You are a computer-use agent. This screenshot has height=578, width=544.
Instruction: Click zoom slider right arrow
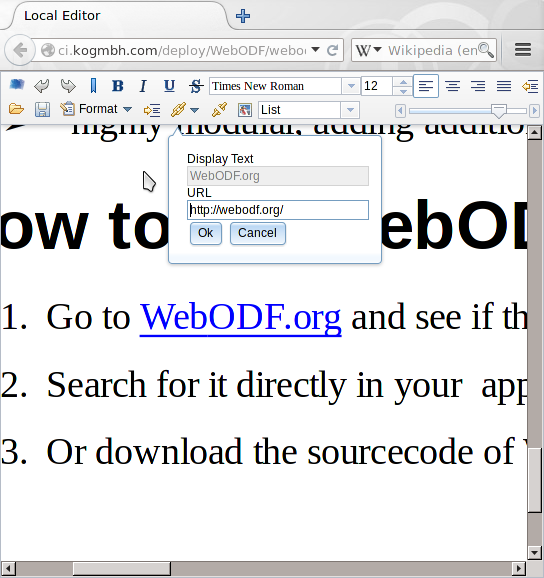click(x=534, y=111)
